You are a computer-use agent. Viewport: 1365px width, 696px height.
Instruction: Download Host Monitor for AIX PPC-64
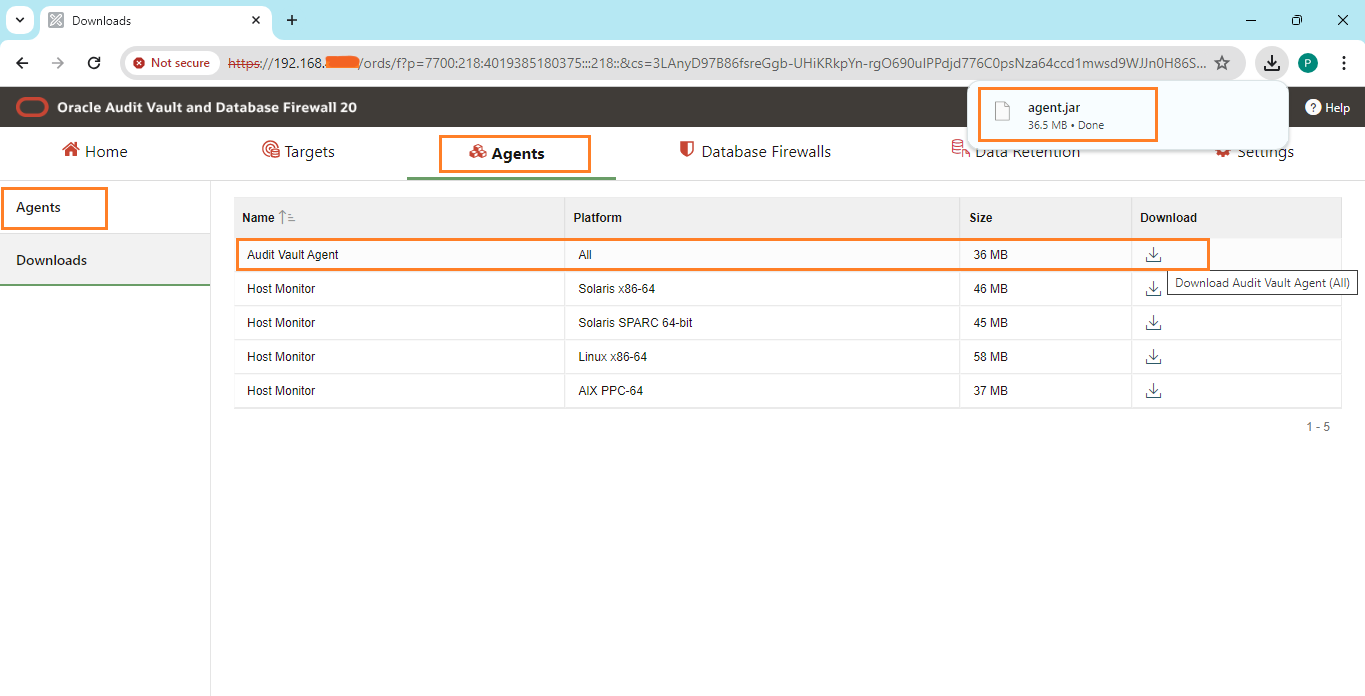[x=1153, y=390]
